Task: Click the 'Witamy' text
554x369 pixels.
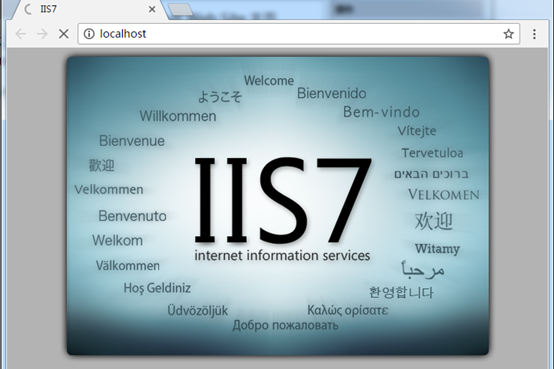Action: [x=437, y=249]
